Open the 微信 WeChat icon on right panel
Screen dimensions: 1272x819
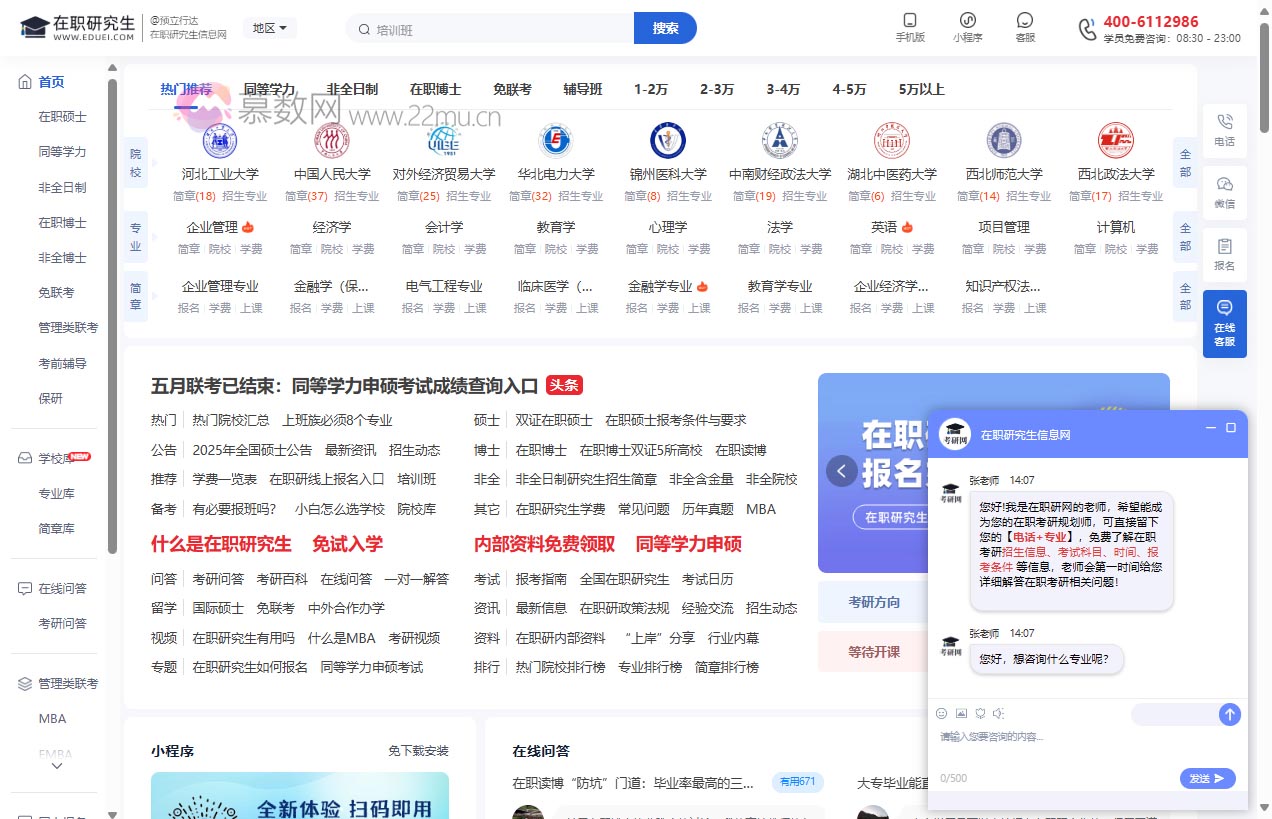tap(1224, 188)
